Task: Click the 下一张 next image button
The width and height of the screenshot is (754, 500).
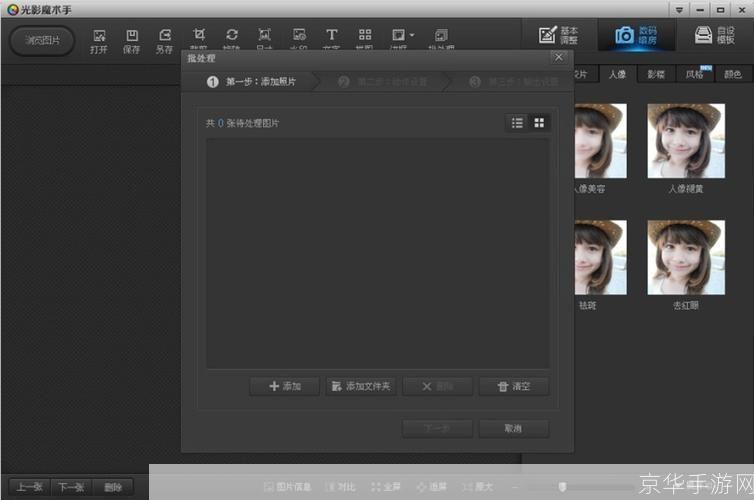Action: [71, 487]
